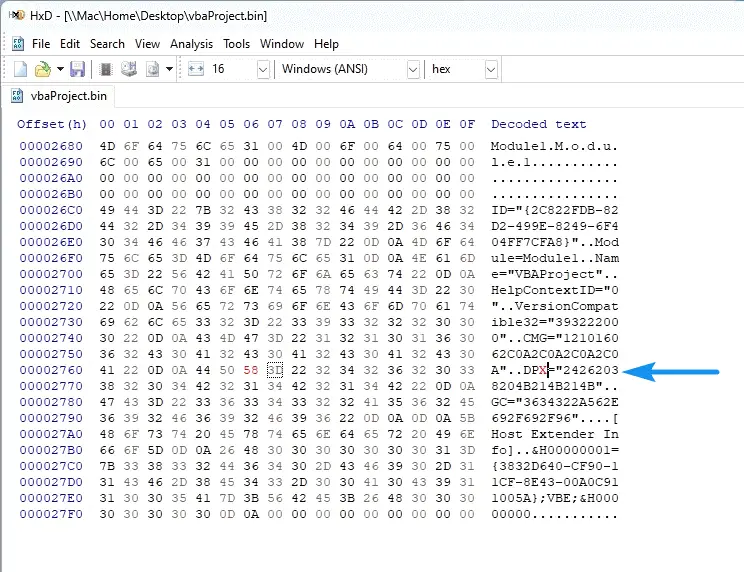Click decoded text A"..DPX="2426203

tap(555, 370)
